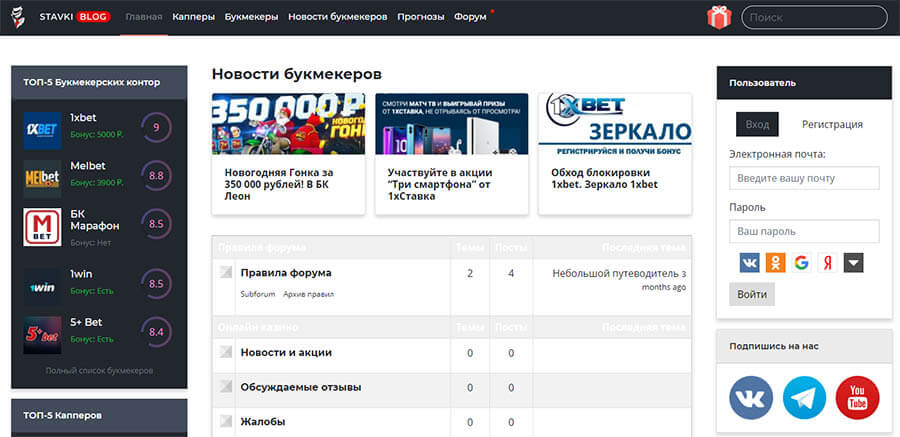
Task: Open Новогодняя Гонка за 350 000 article
Action: [x=280, y=184]
